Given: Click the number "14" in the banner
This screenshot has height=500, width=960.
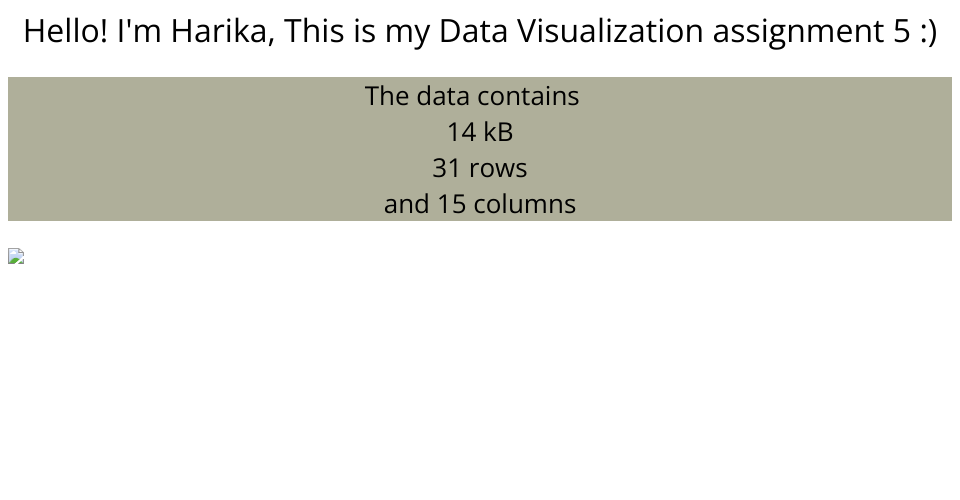Looking at the screenshot, I should [x=462, y=132].
